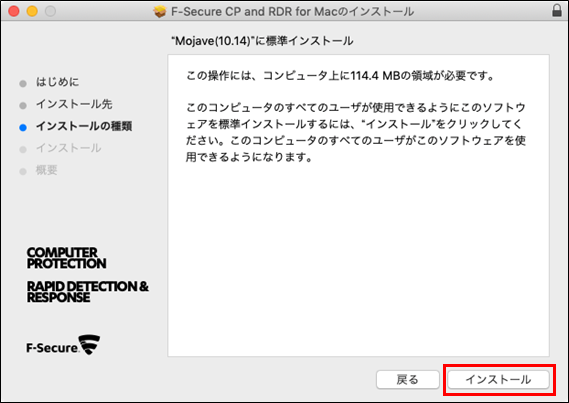
Task: Click the 戻る button
Action: [x=408, y=380]
